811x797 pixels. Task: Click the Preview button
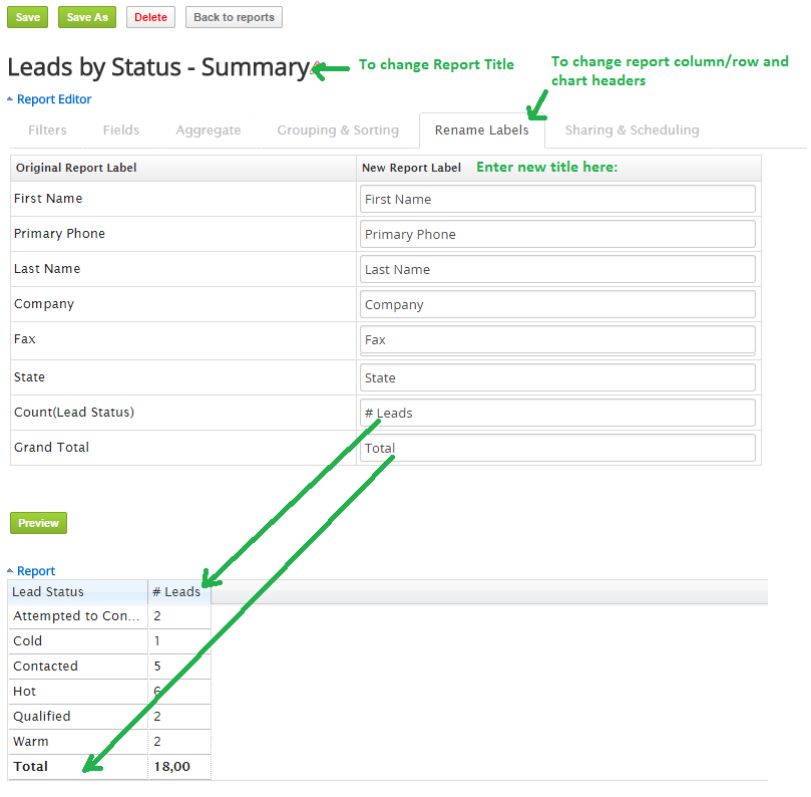click(38, 523)
